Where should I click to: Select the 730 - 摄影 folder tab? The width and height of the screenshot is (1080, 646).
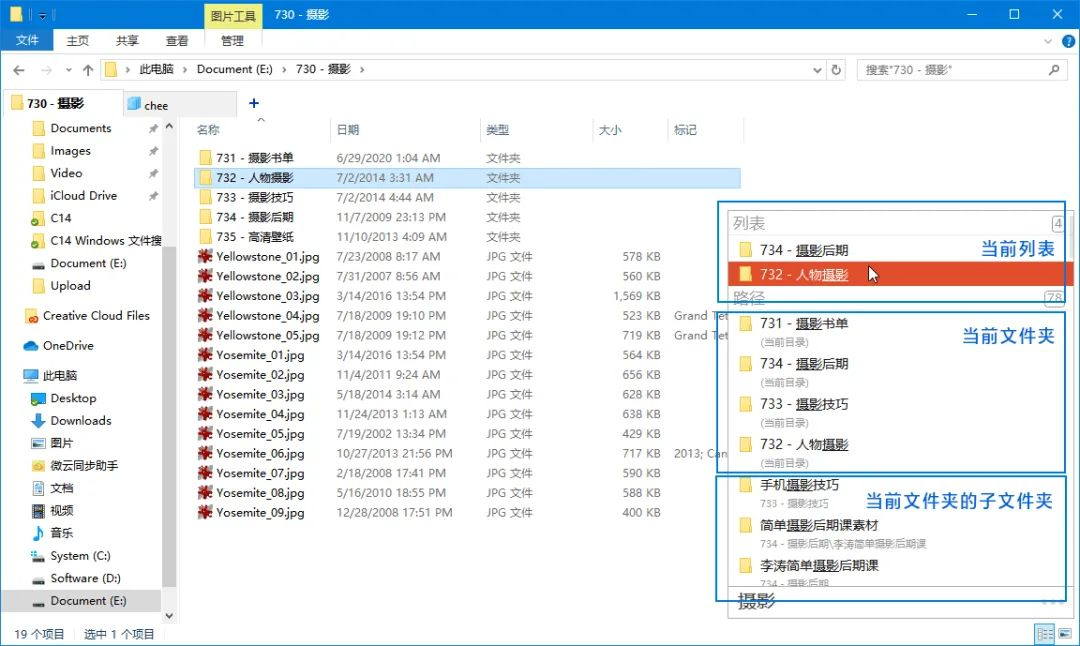[x=62, y=103]
